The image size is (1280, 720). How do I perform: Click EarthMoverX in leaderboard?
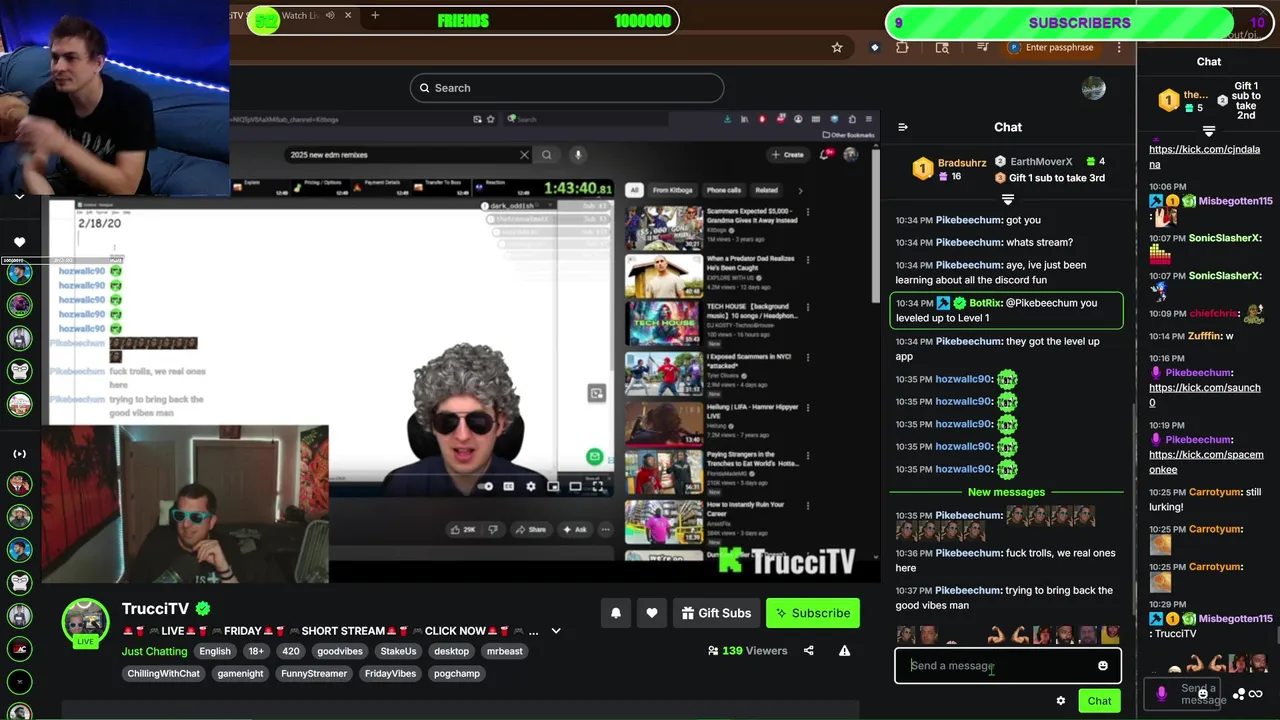[x=1041, y=161]
